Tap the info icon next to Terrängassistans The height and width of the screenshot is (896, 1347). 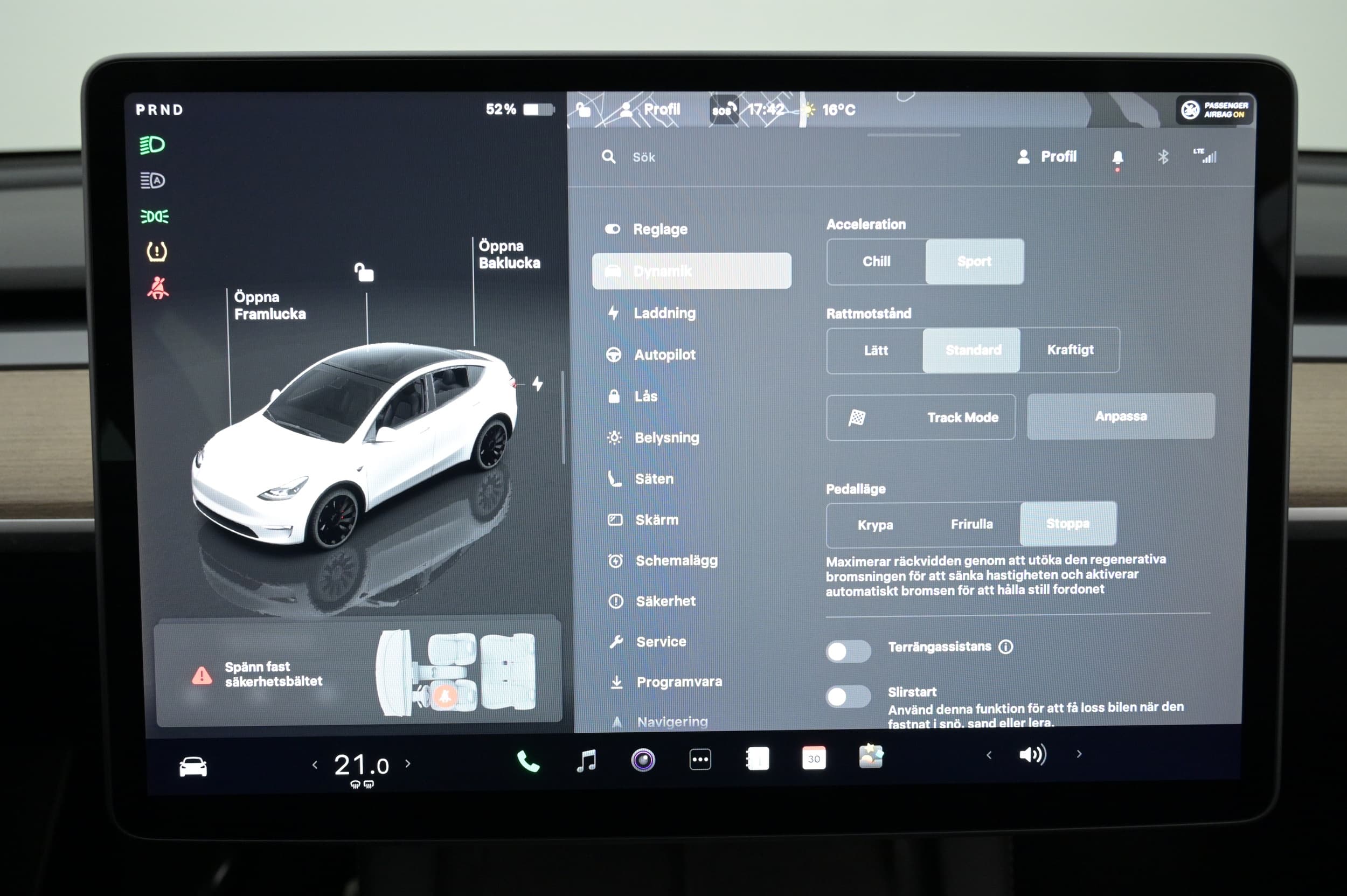click(1005, 647)
